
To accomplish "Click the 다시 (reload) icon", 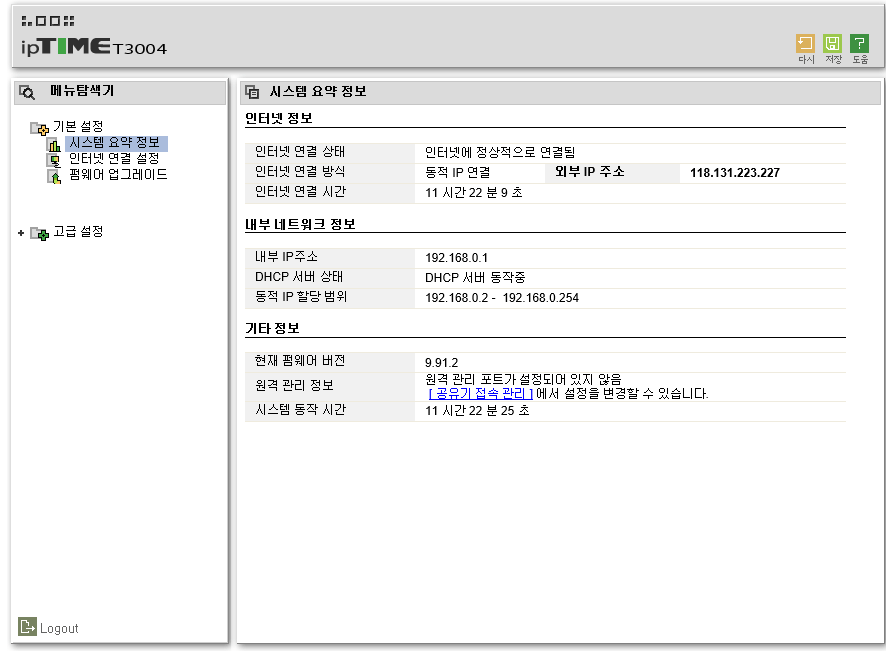I will [x=805, y=43].
